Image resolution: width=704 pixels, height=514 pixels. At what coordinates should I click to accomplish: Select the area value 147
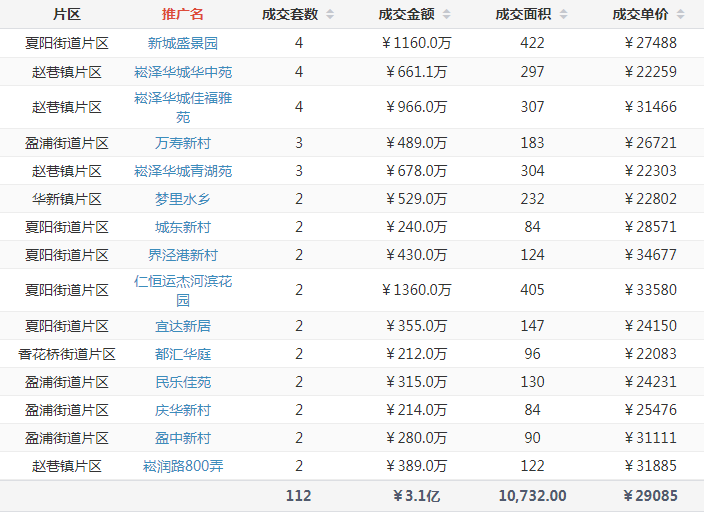pos(532,326)
